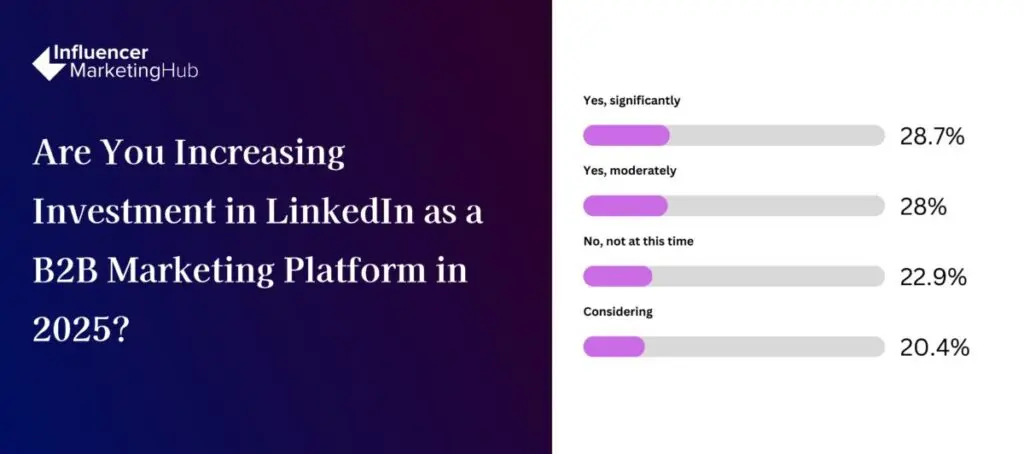
Task: Click the 'Considering' progress bar
Action: 733,346
